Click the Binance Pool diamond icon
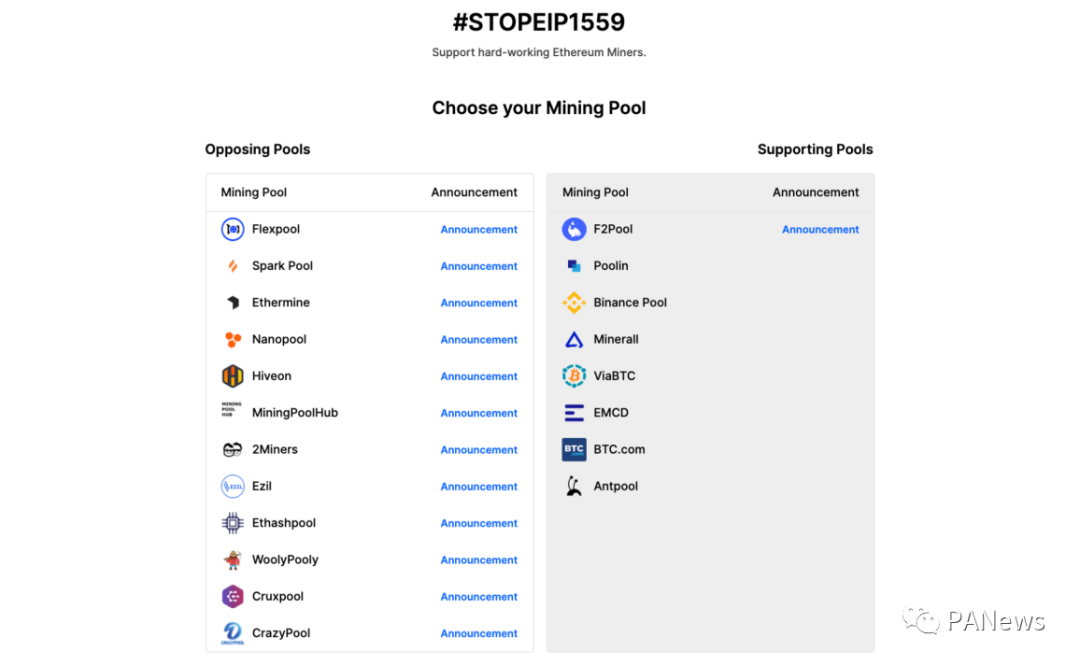This screenshot has width=1080, height=665. click(574, 302)
